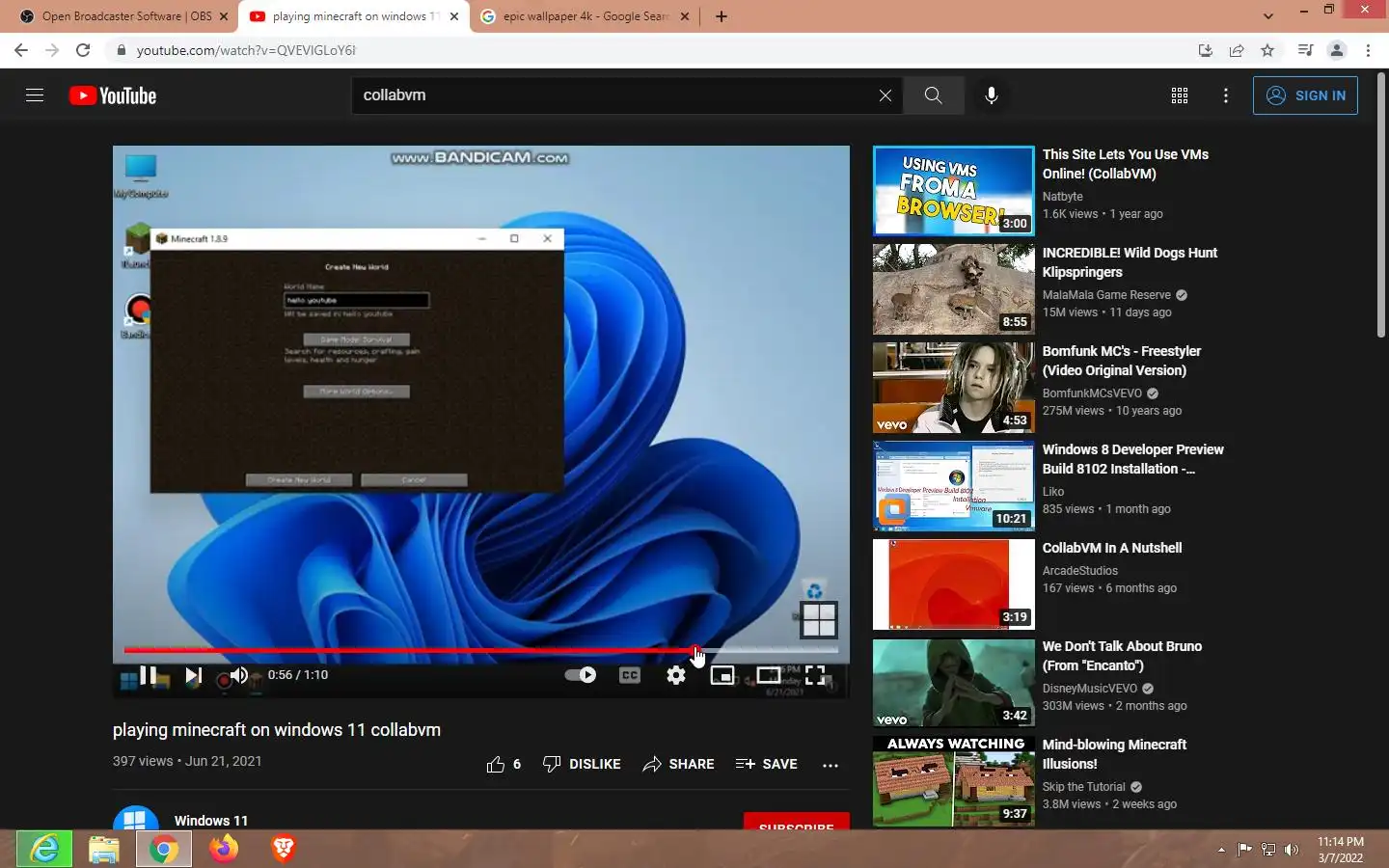Open 'Windows 8 Developer Preview' video title
This screenshot has width=1389, height=868.
point(1132,459)
